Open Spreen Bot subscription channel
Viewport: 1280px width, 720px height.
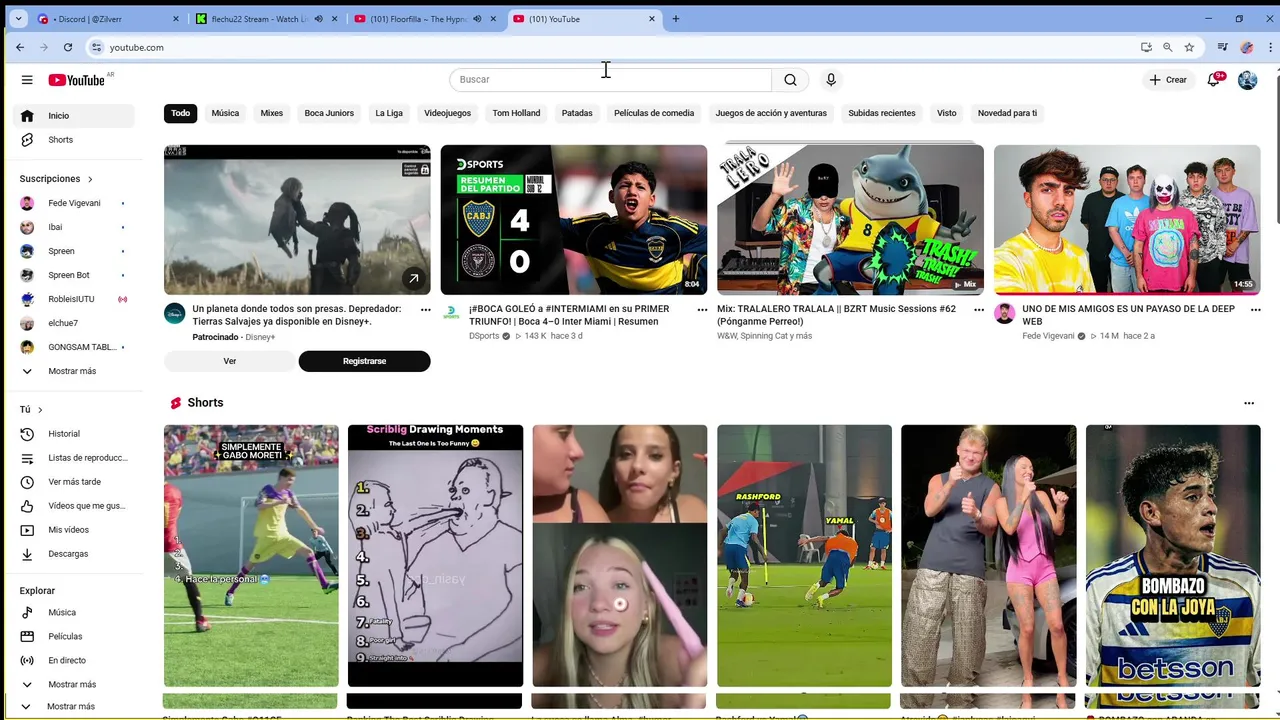[x=74, y=275]
